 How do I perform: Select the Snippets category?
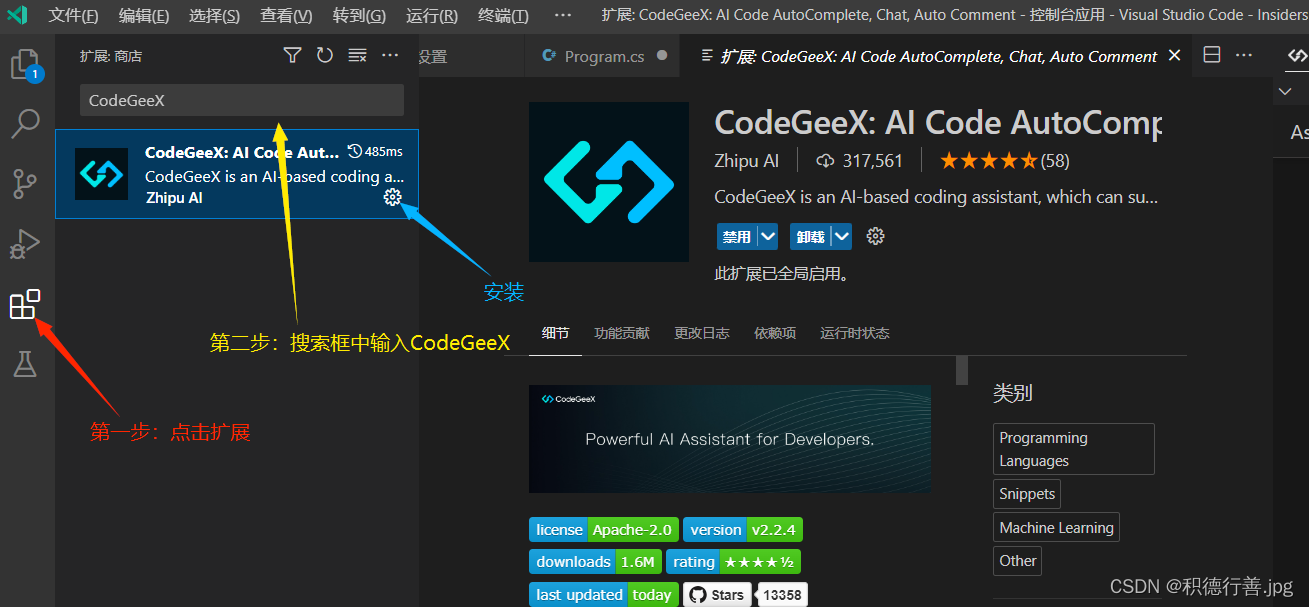point(1027,494)
